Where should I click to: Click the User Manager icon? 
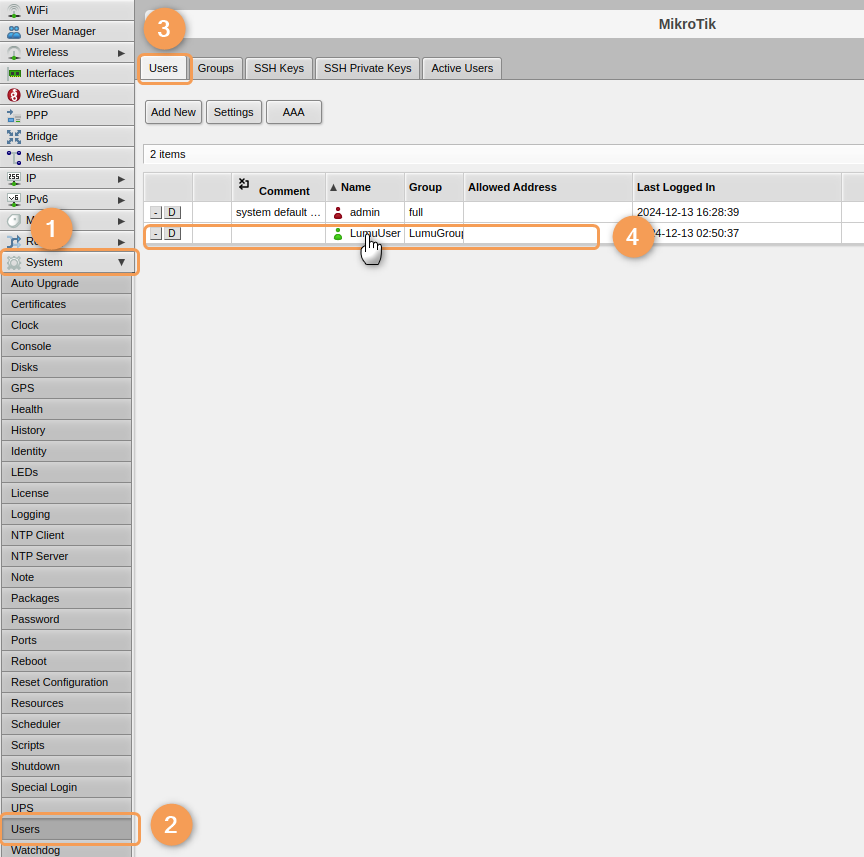point(14,31)
